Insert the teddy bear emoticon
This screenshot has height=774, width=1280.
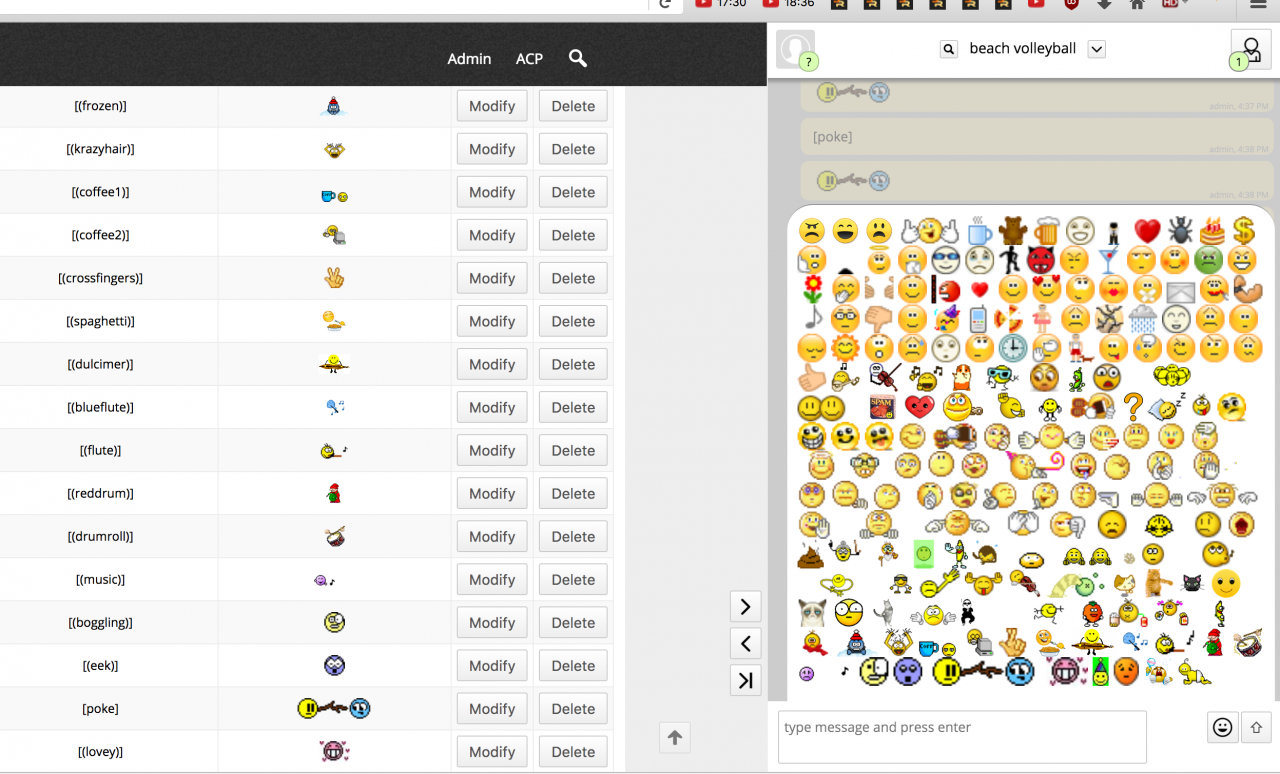coord(1013,231)
